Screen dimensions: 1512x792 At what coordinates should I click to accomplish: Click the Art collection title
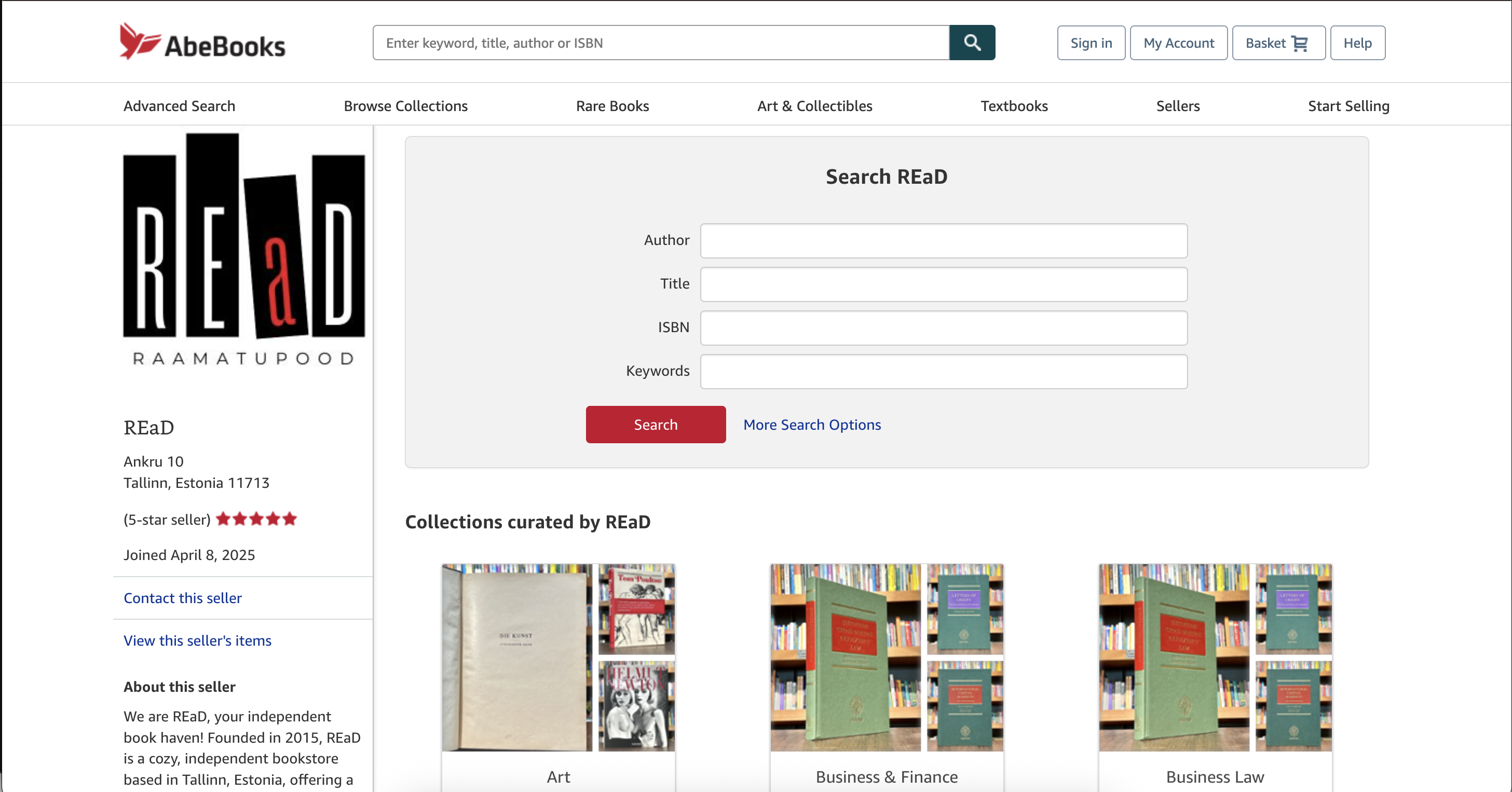(x=558, y=777)
